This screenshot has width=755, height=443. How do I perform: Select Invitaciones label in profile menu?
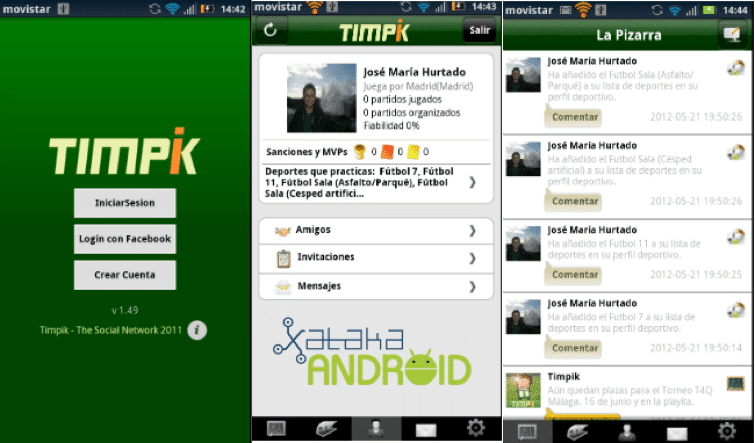[326, 257]
